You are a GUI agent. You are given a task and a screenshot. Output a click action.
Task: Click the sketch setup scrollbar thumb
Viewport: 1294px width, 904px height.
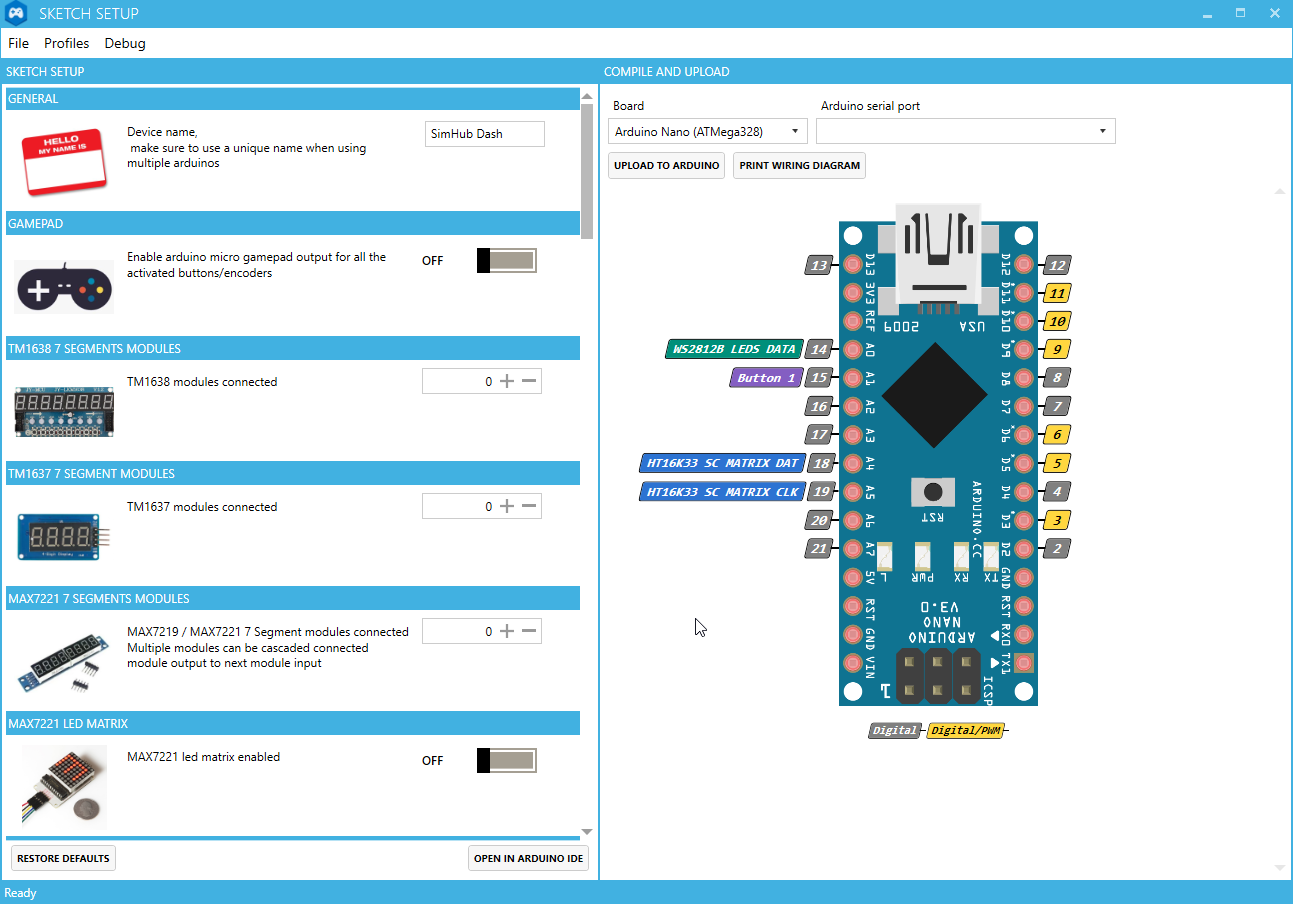click(x=587, y=171)
